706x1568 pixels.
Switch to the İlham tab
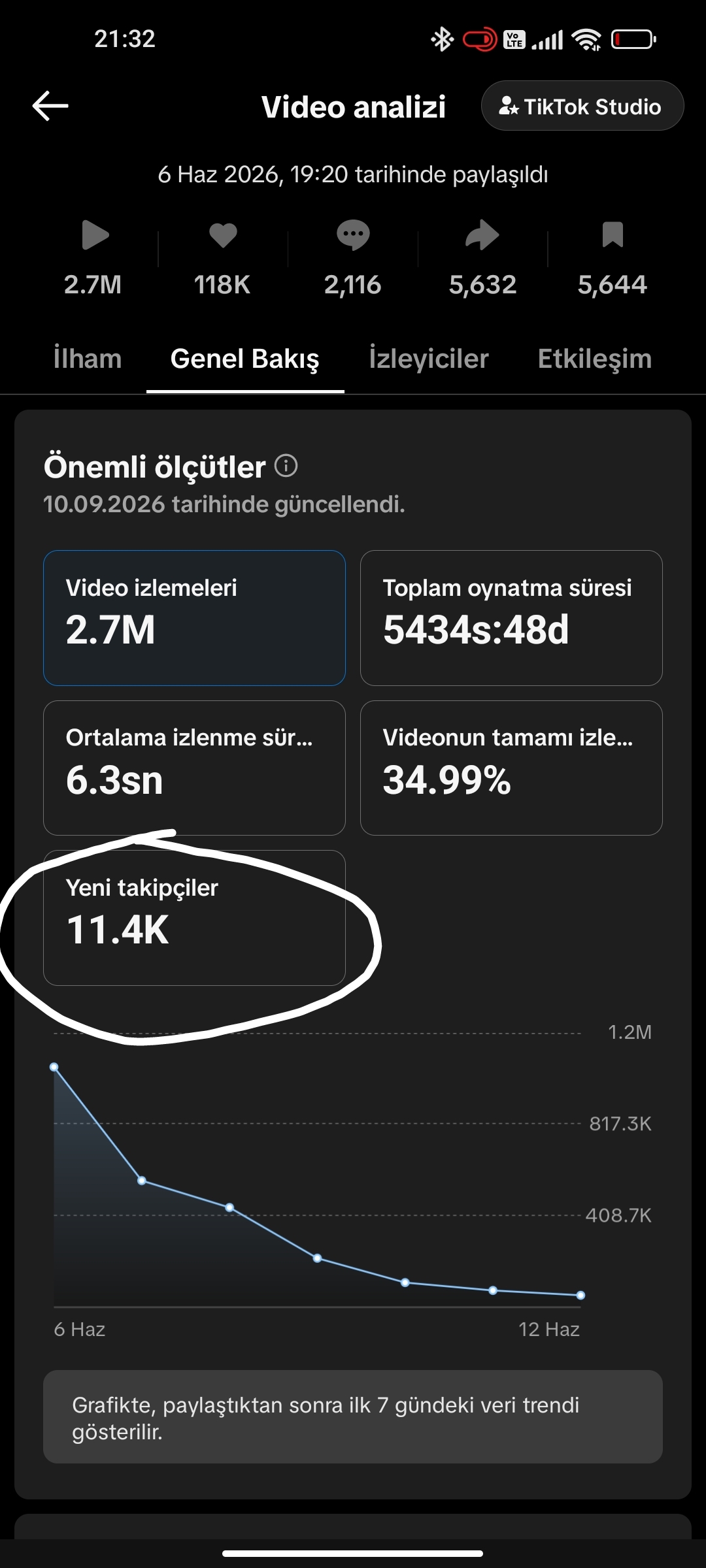click(88, 359)
